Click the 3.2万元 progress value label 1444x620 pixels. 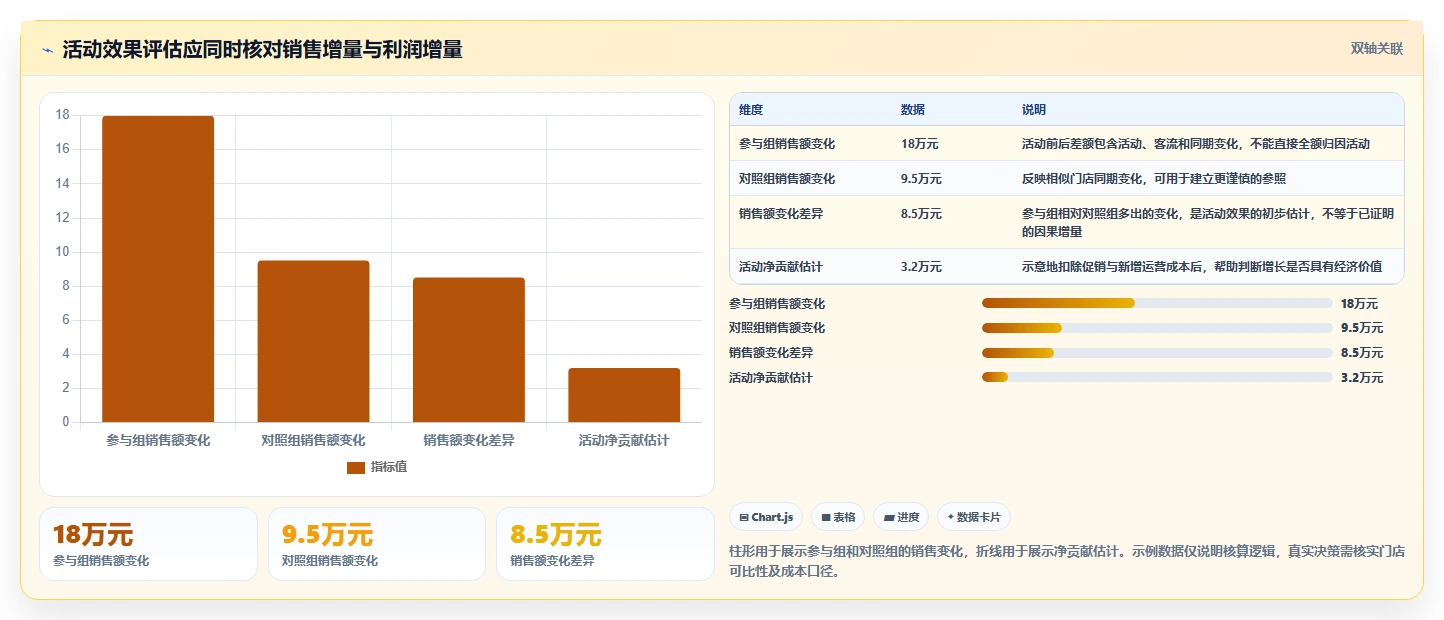pyautogui.click(x=1362, y=378)
